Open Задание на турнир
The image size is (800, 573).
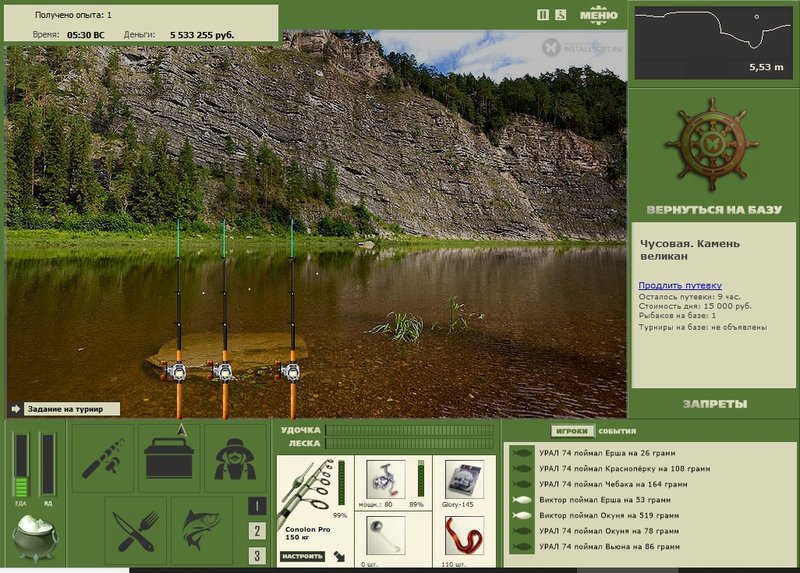coord(71,409)
